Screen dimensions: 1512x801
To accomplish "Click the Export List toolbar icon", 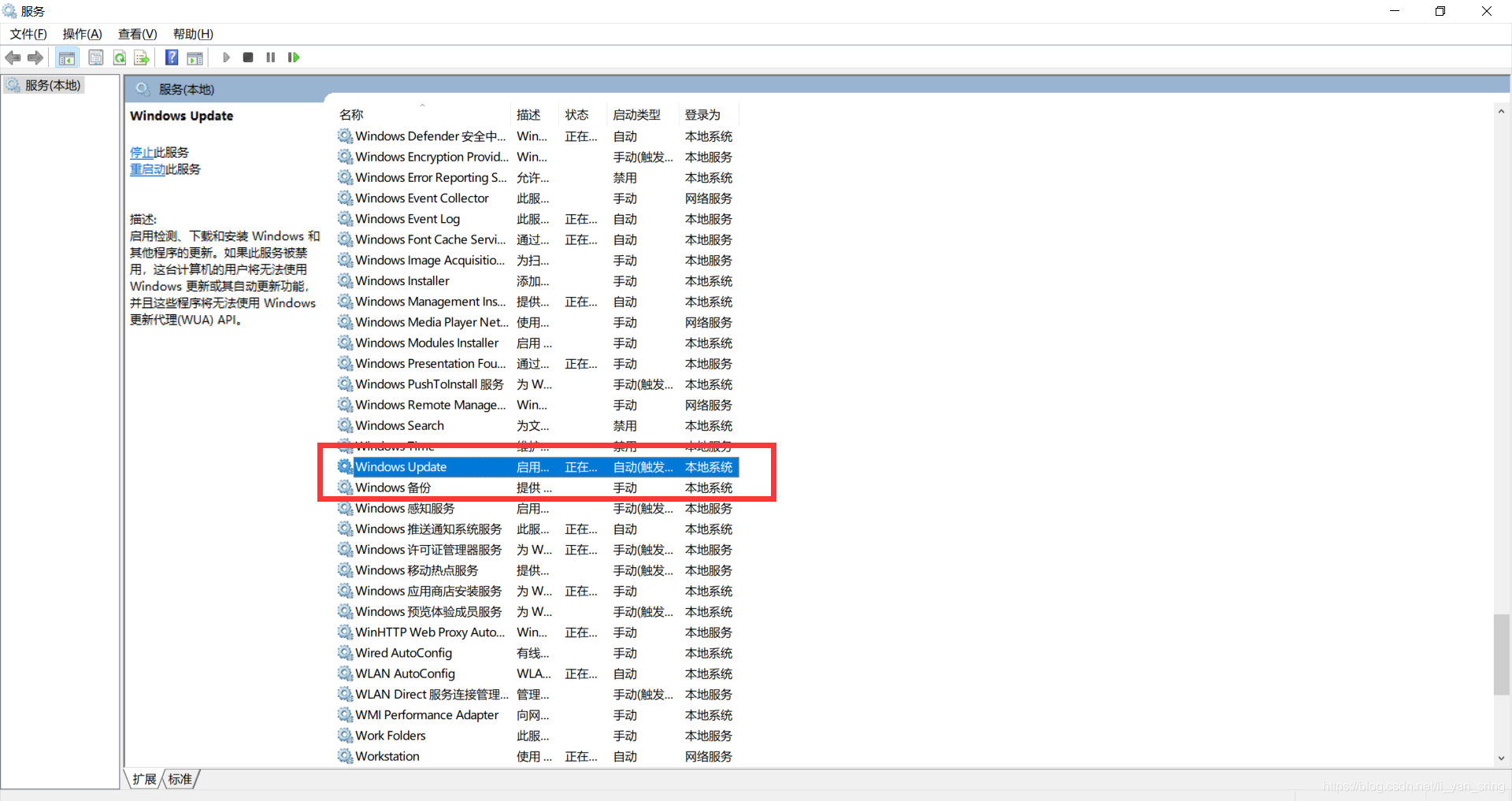I will 142,57.
